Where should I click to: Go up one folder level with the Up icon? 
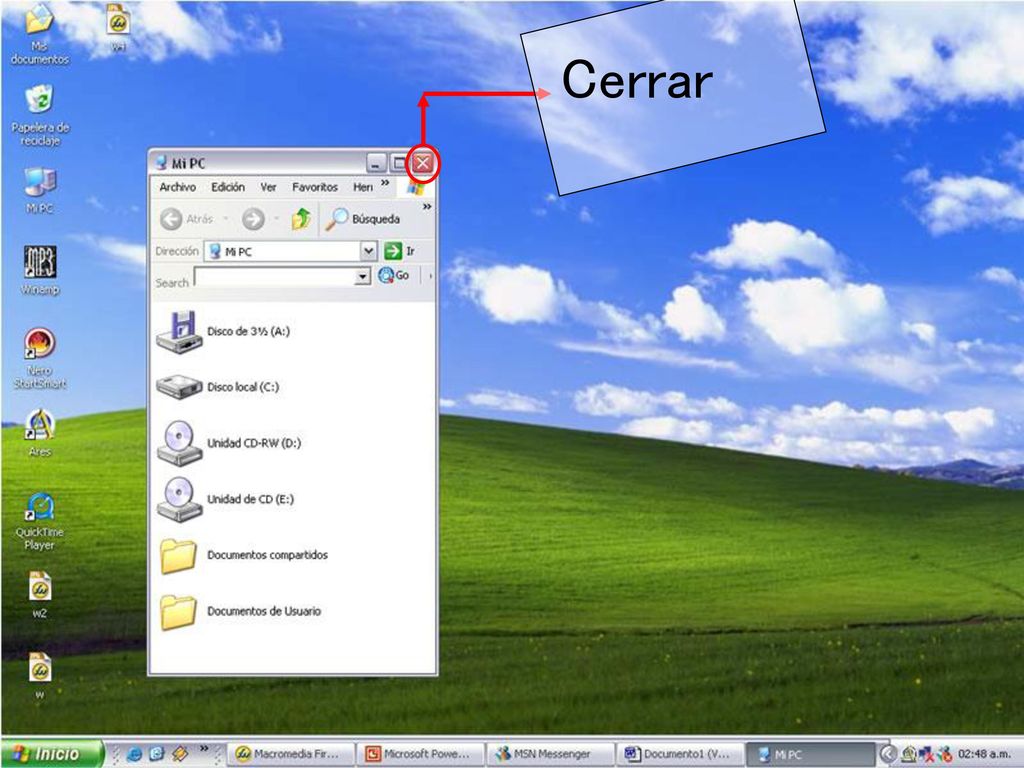[x=301, y=219]
